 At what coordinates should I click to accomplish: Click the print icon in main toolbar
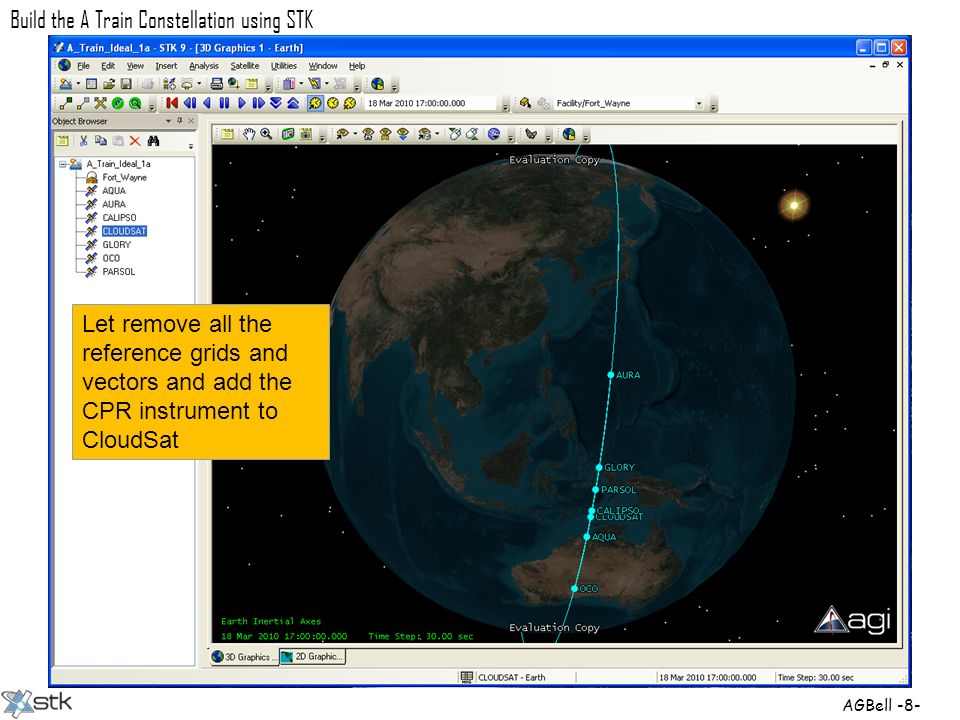tap(217, 84)
